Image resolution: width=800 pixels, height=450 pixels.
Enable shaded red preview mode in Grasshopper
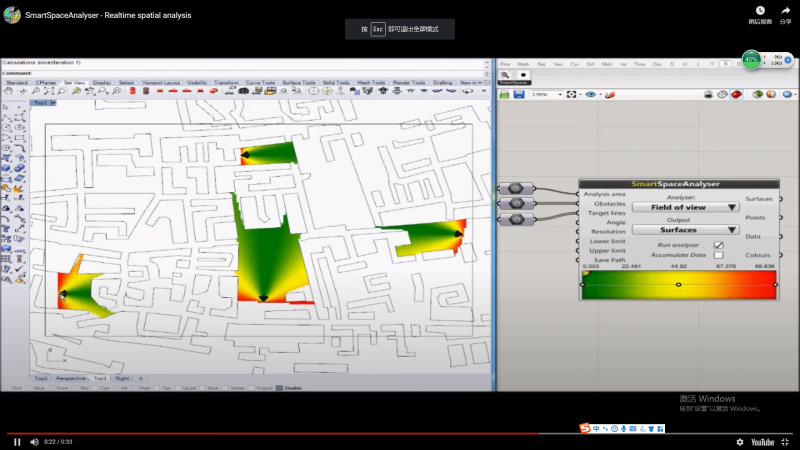tap(736, 94)
